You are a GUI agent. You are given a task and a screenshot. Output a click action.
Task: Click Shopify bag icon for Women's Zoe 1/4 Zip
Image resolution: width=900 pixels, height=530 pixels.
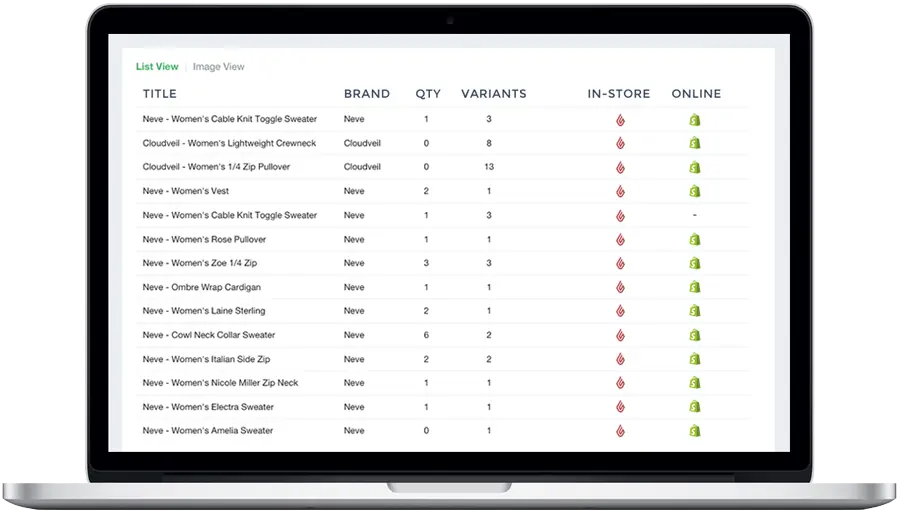pos(695,263)
